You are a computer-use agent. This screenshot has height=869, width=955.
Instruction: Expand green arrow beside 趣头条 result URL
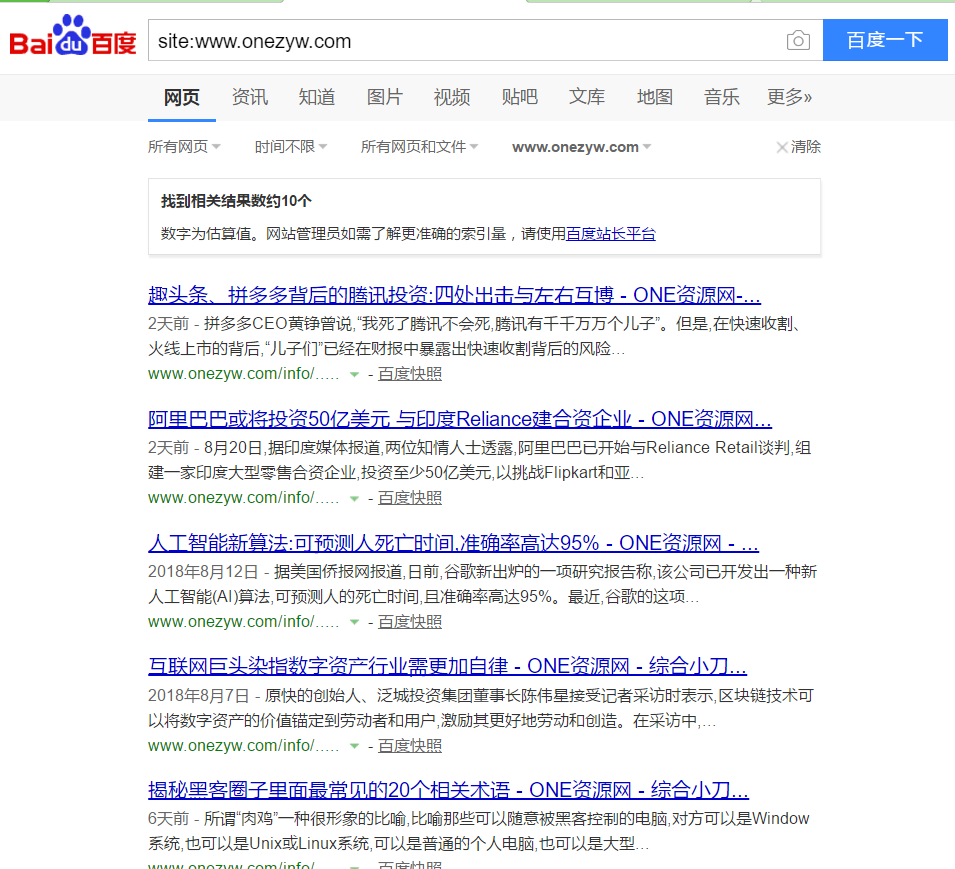click(354, 375)
